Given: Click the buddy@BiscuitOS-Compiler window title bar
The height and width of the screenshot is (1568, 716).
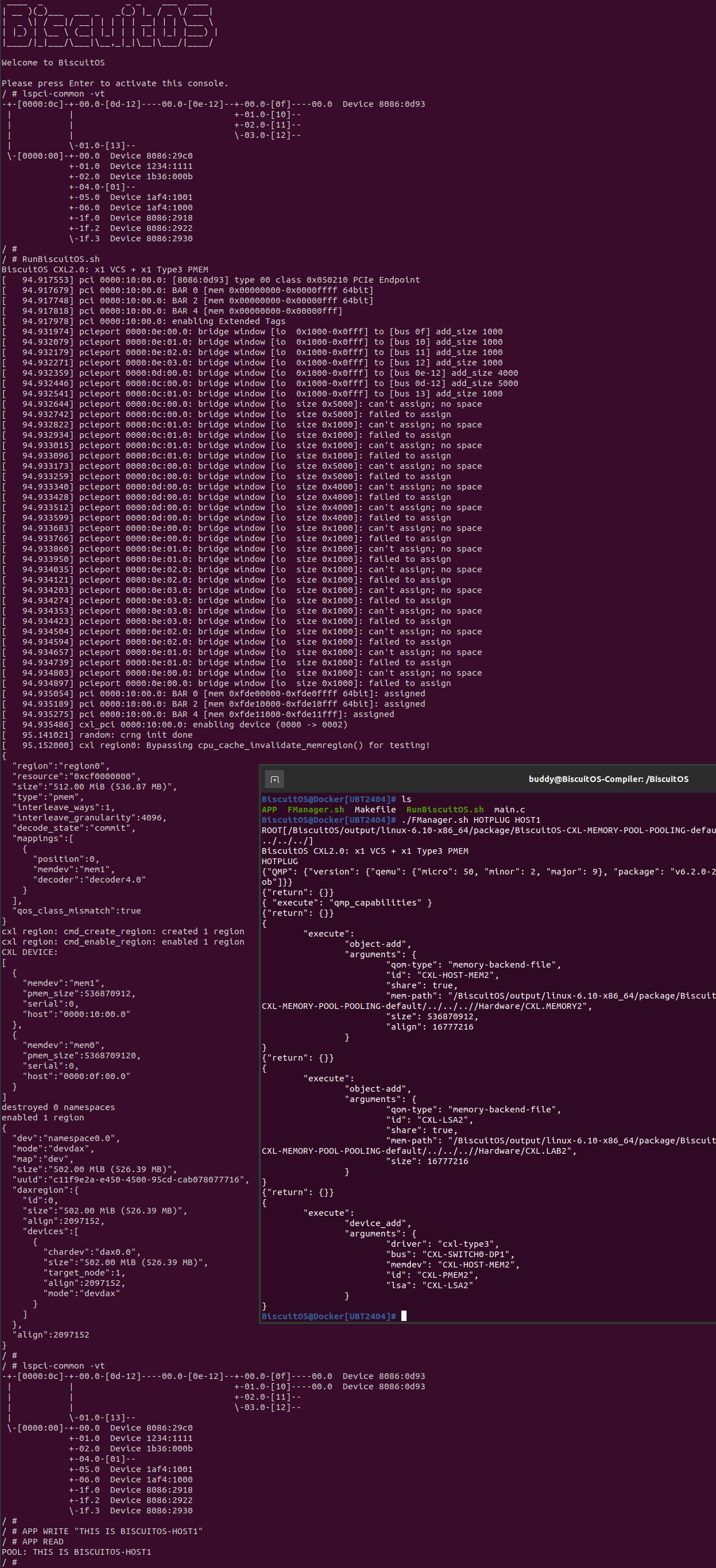Looking at the screenshot, I should [x=607, y=779].
